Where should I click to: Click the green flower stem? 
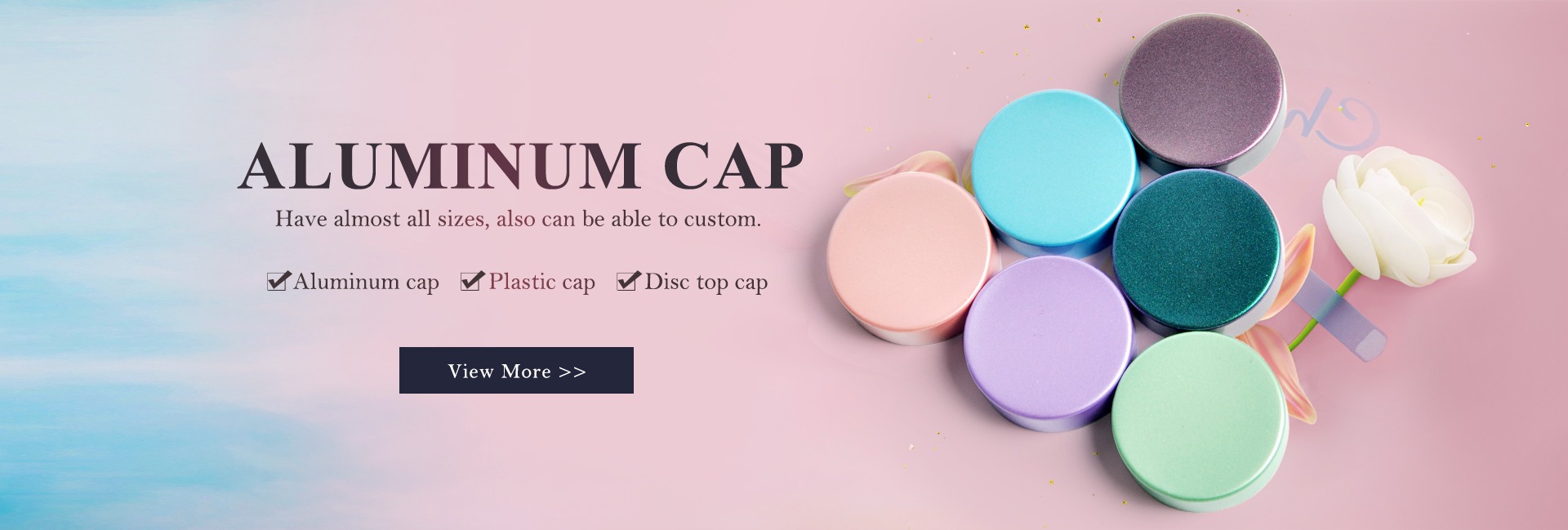(1325, 312)
